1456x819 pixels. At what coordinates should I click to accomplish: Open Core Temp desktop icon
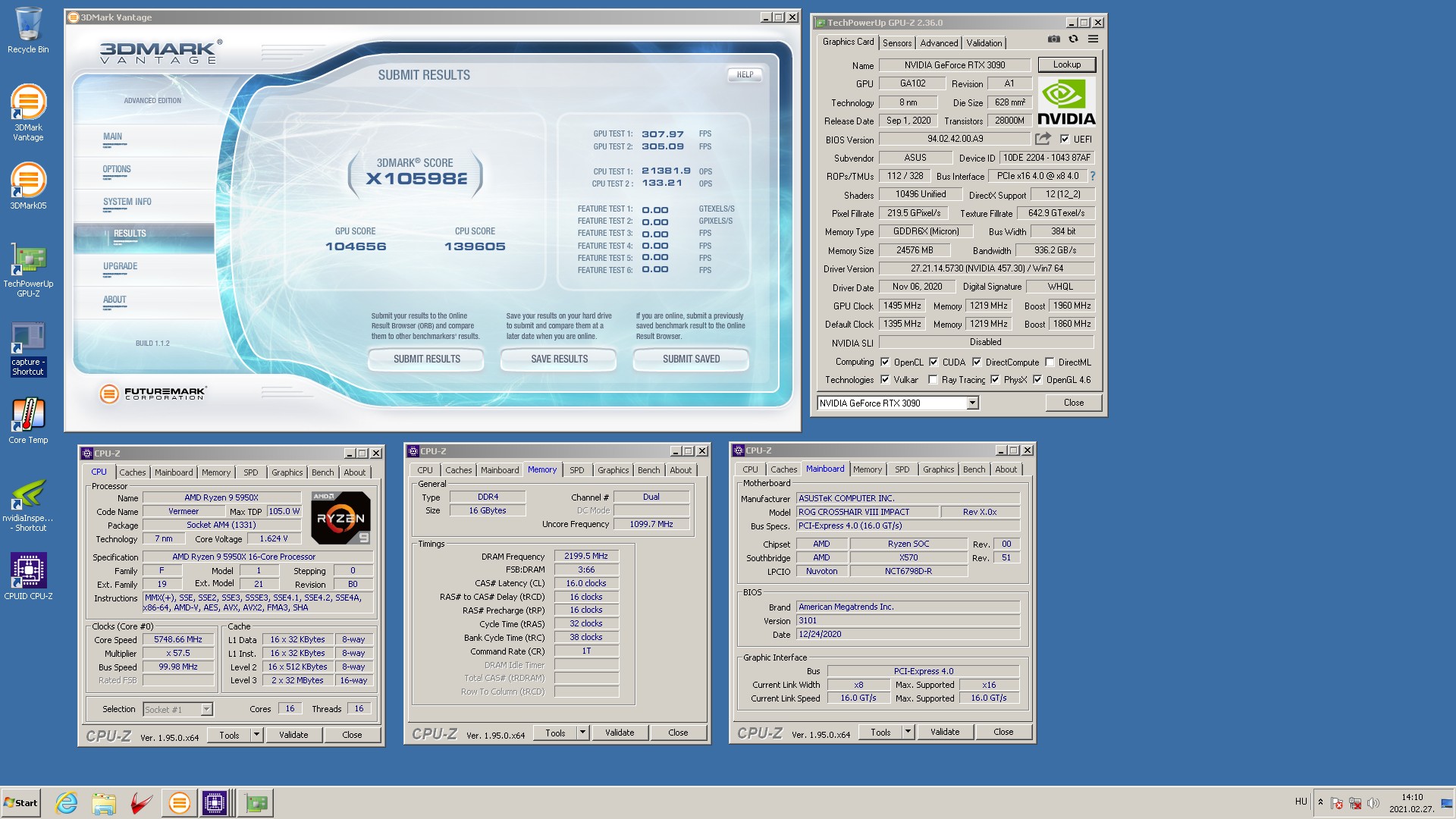[x=28, y=421]
